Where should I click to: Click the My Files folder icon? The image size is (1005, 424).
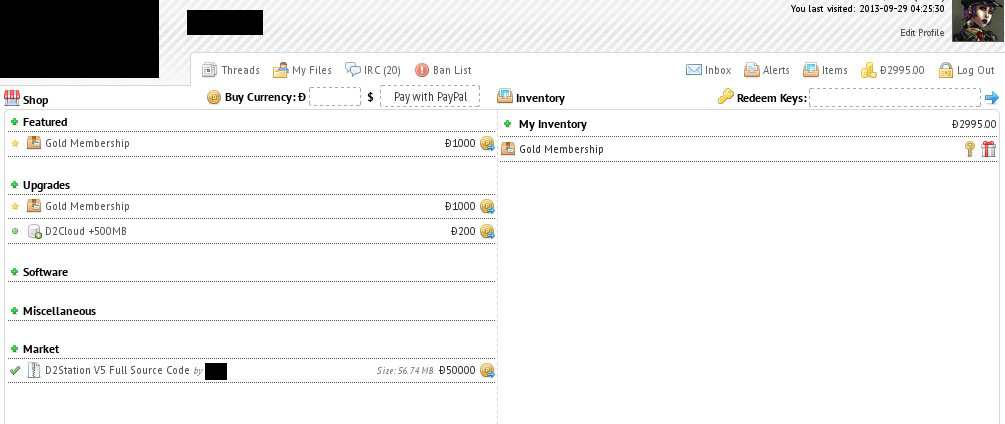280,70
